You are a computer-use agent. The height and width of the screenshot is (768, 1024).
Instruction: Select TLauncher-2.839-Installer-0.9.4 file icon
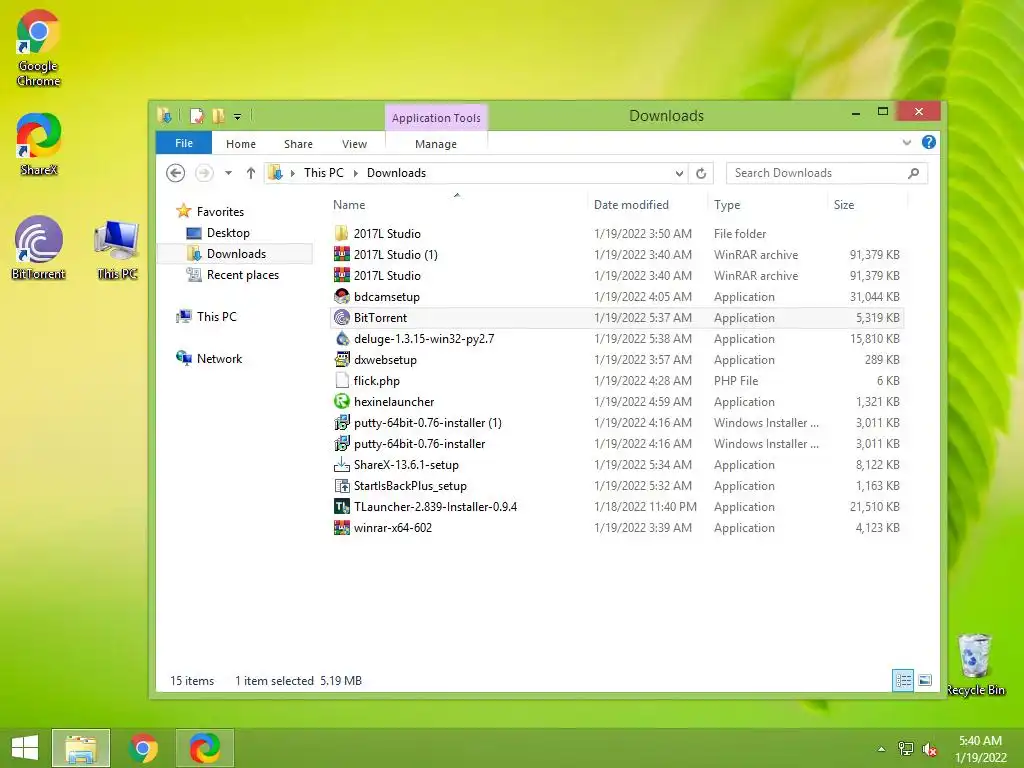[342, 507]
